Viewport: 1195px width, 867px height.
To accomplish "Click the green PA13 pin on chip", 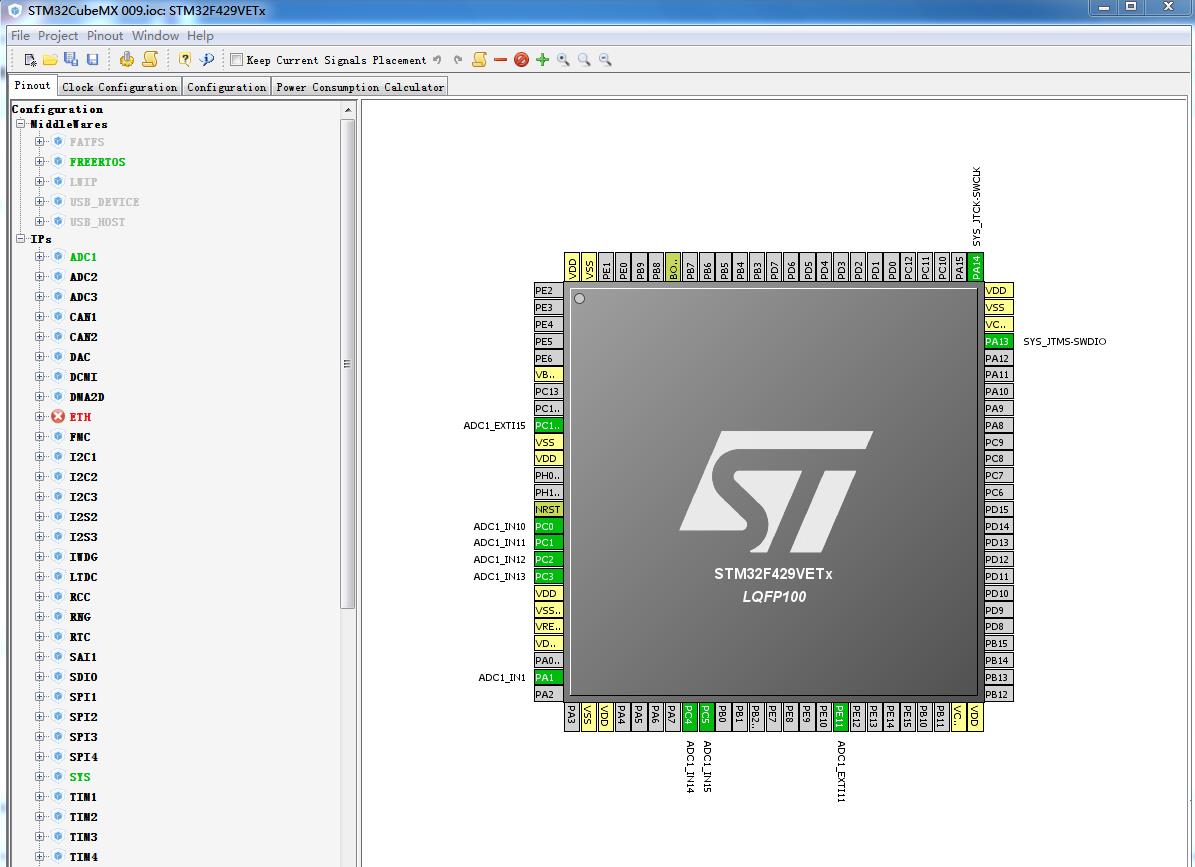I will pos(998,341).
